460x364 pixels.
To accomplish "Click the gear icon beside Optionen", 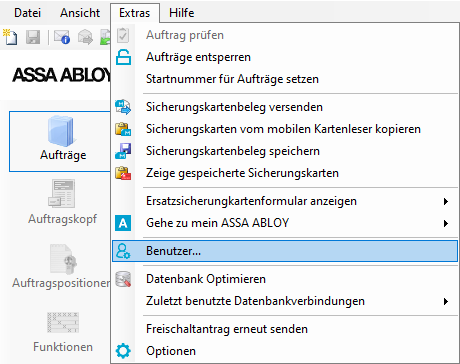I will tap(123, 351).
